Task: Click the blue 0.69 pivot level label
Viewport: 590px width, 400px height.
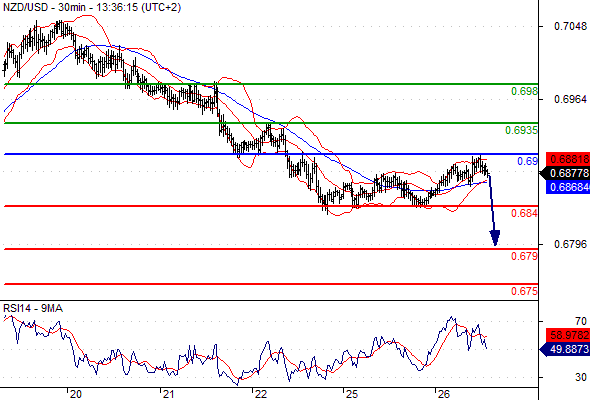Action: pos(528,161)
